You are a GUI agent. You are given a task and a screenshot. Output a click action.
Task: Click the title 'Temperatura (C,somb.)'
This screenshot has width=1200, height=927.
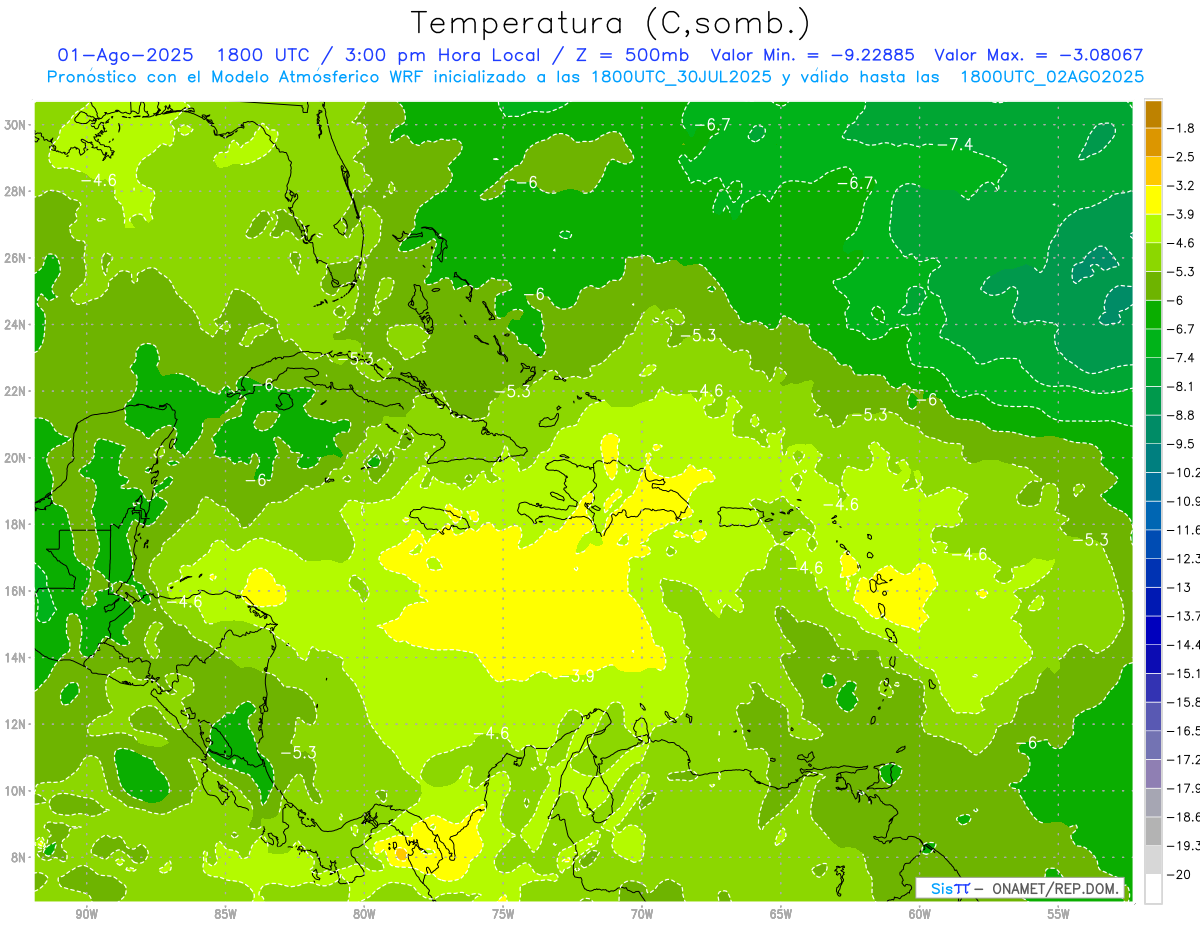611,22
